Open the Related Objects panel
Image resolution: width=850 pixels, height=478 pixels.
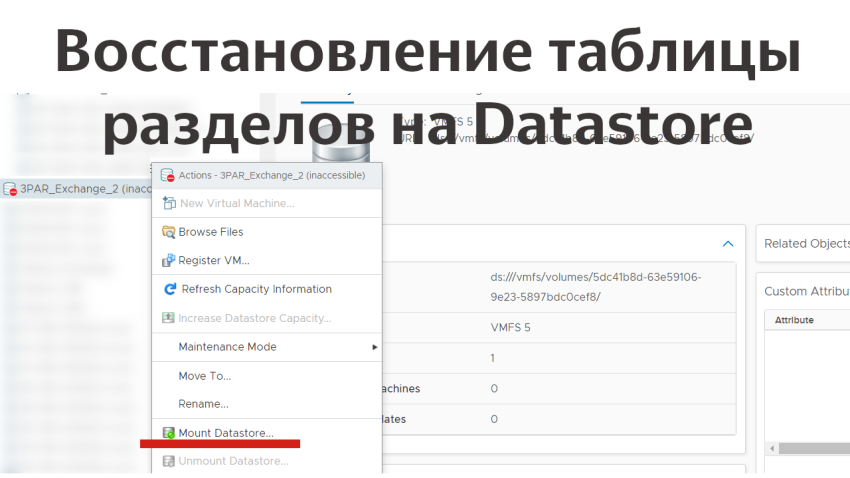tap(807, 244)
